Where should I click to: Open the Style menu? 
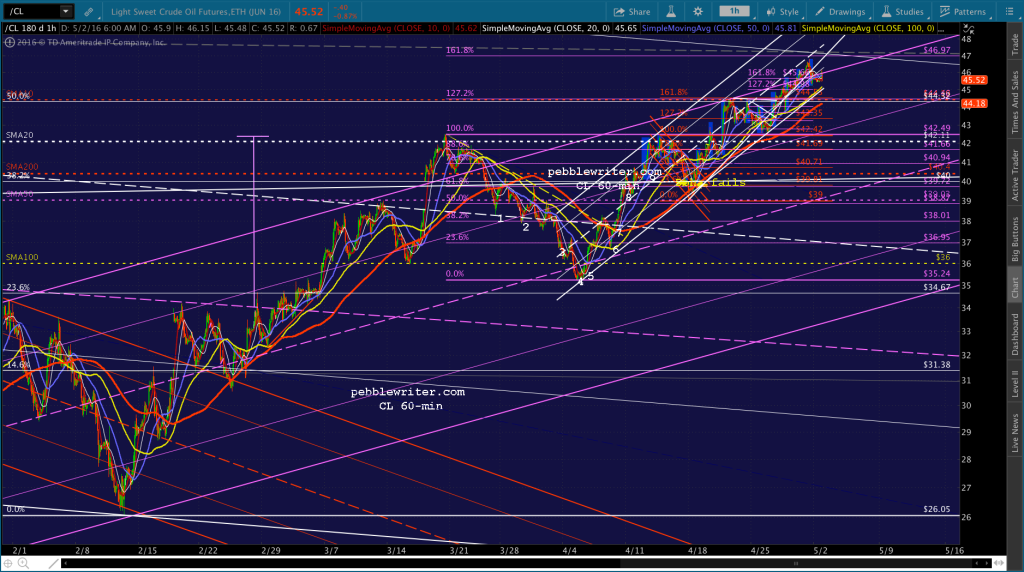click(782, 12)
